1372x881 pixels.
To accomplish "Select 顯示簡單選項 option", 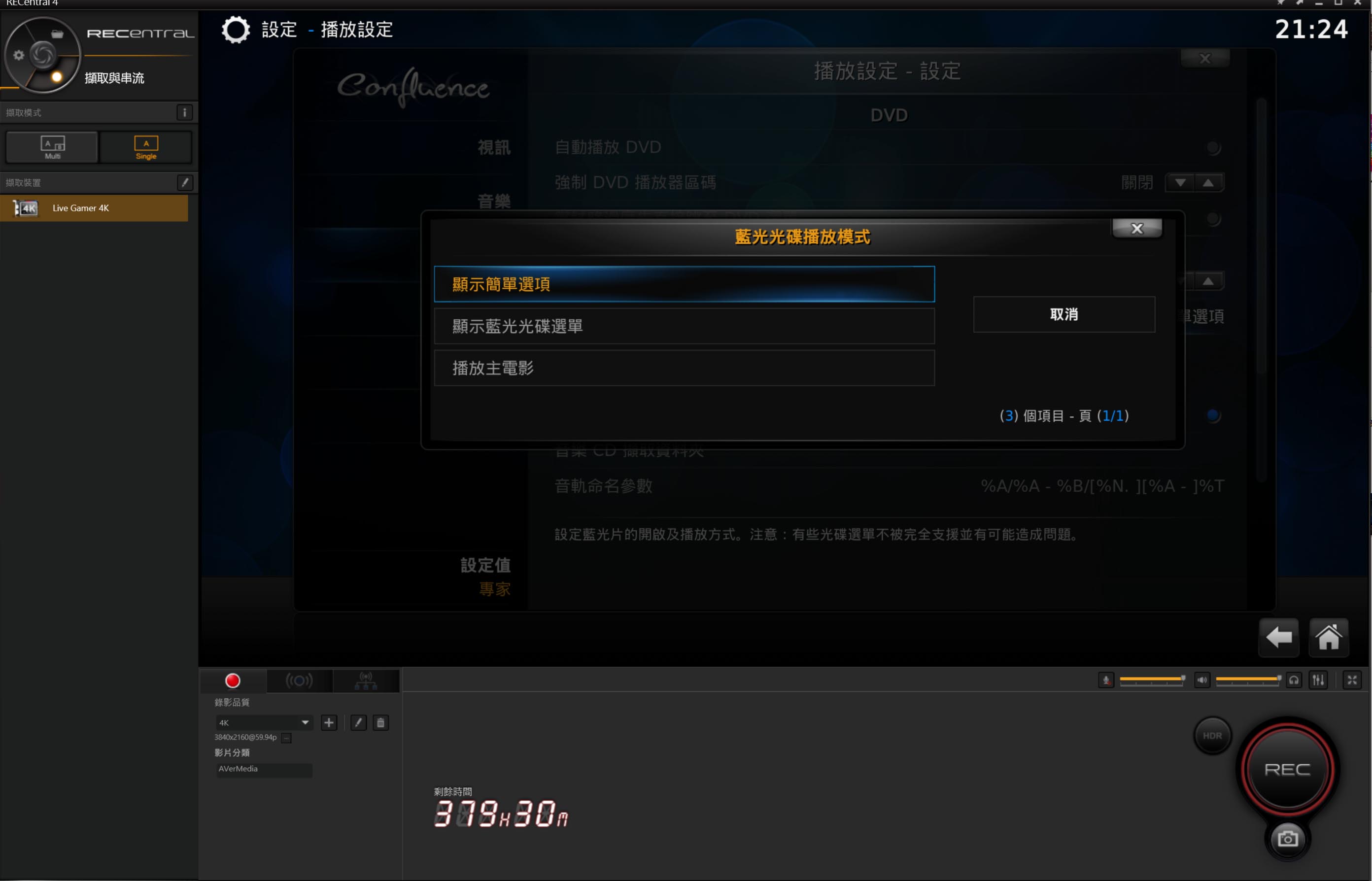I will [x=685, y=284].
